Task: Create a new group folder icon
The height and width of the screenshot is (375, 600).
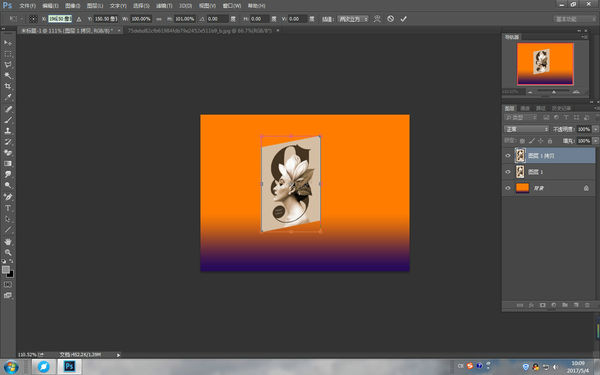Action: (565, 305)
